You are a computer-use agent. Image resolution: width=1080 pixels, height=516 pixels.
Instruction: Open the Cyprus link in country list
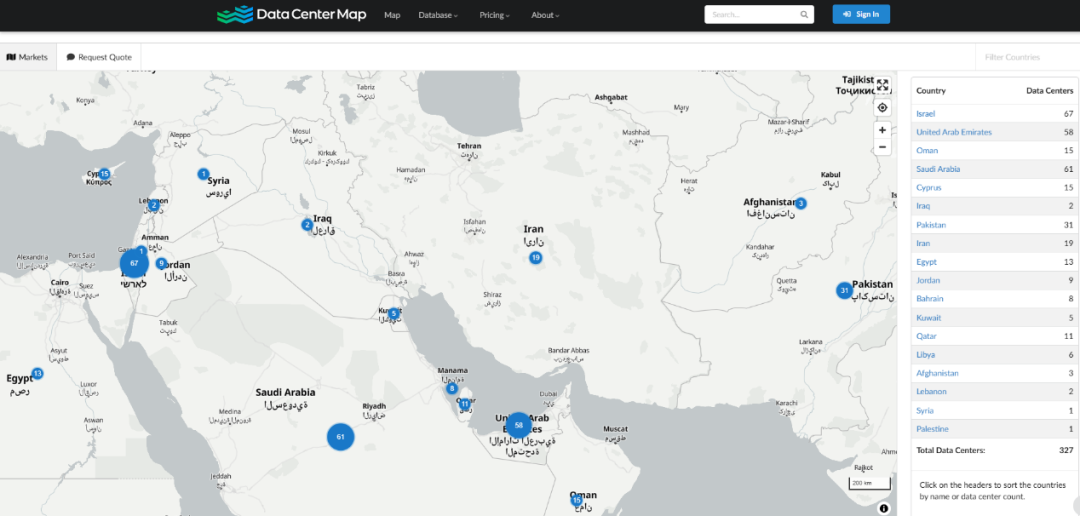(x=928, y=187)
